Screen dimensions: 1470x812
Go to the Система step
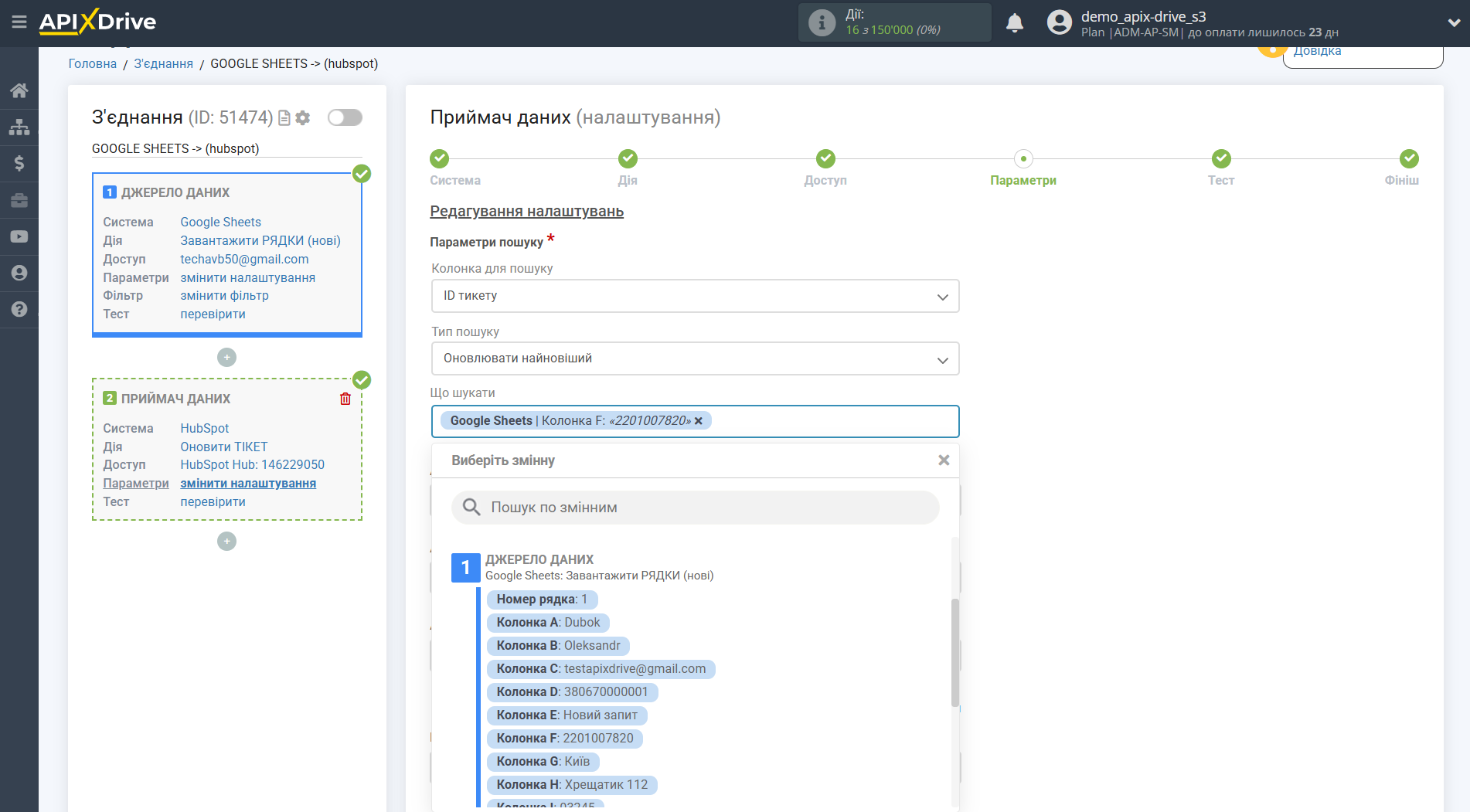click(x=440, y=158)
